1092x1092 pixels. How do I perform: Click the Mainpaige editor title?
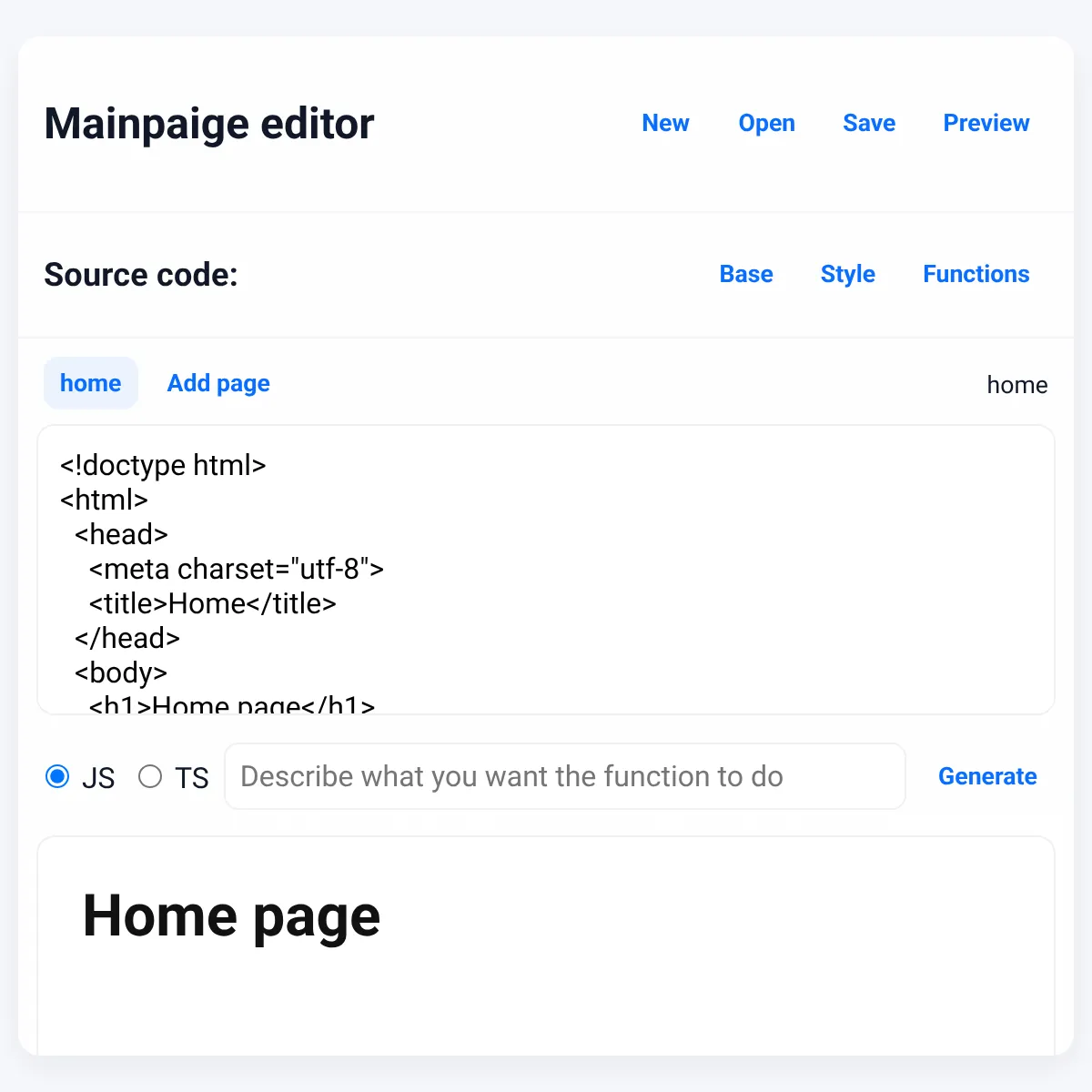pyautogui.click(x=209, y=124)
